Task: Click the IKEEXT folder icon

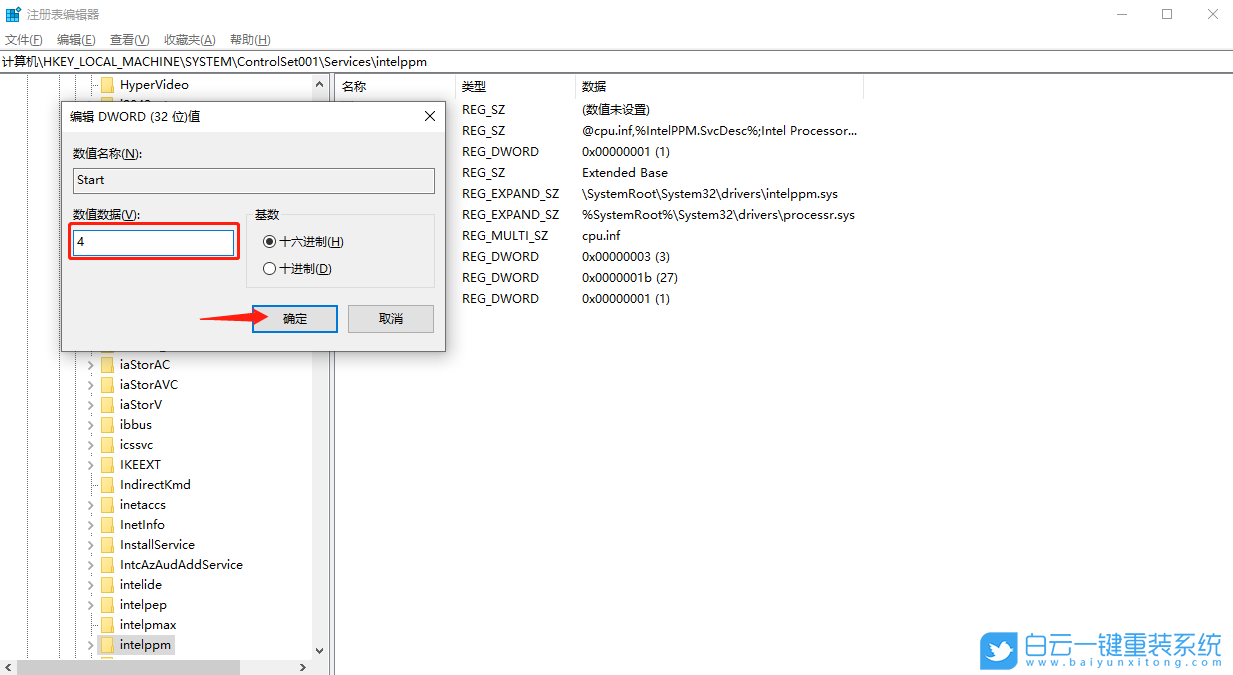Action: click(106, 464)
